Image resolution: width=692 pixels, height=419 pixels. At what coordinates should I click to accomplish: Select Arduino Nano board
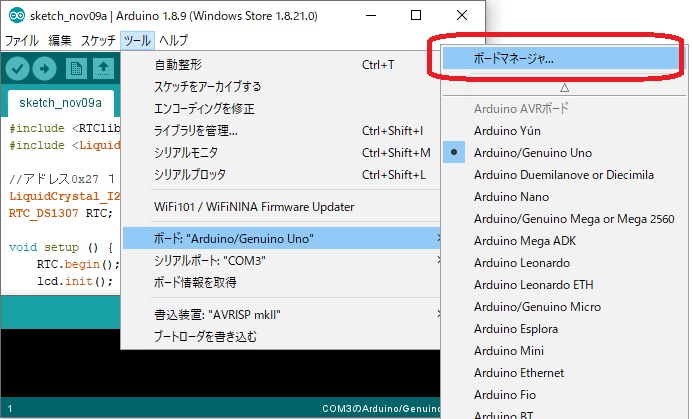[x=564, y=197]
